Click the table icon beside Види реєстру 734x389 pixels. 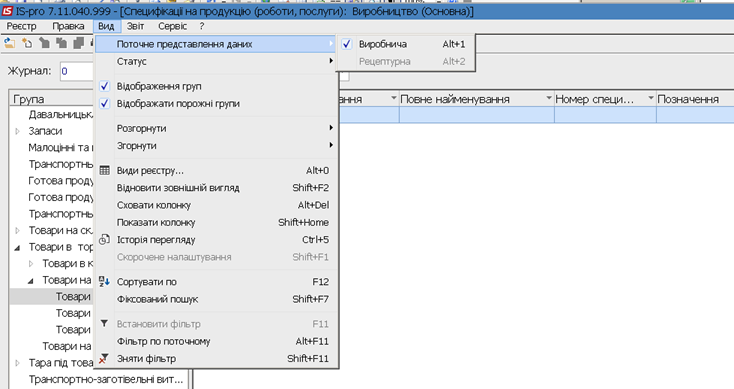click(x=104, y=170)
